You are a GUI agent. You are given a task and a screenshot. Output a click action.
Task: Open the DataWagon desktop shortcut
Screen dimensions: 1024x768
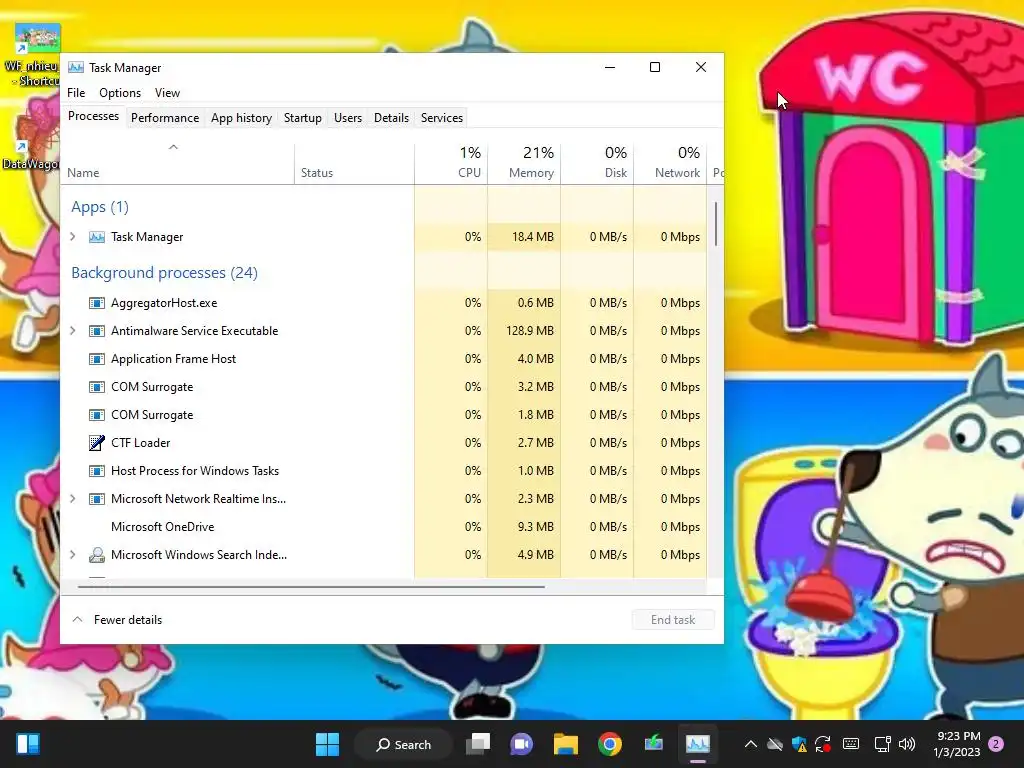pos(30,137)
